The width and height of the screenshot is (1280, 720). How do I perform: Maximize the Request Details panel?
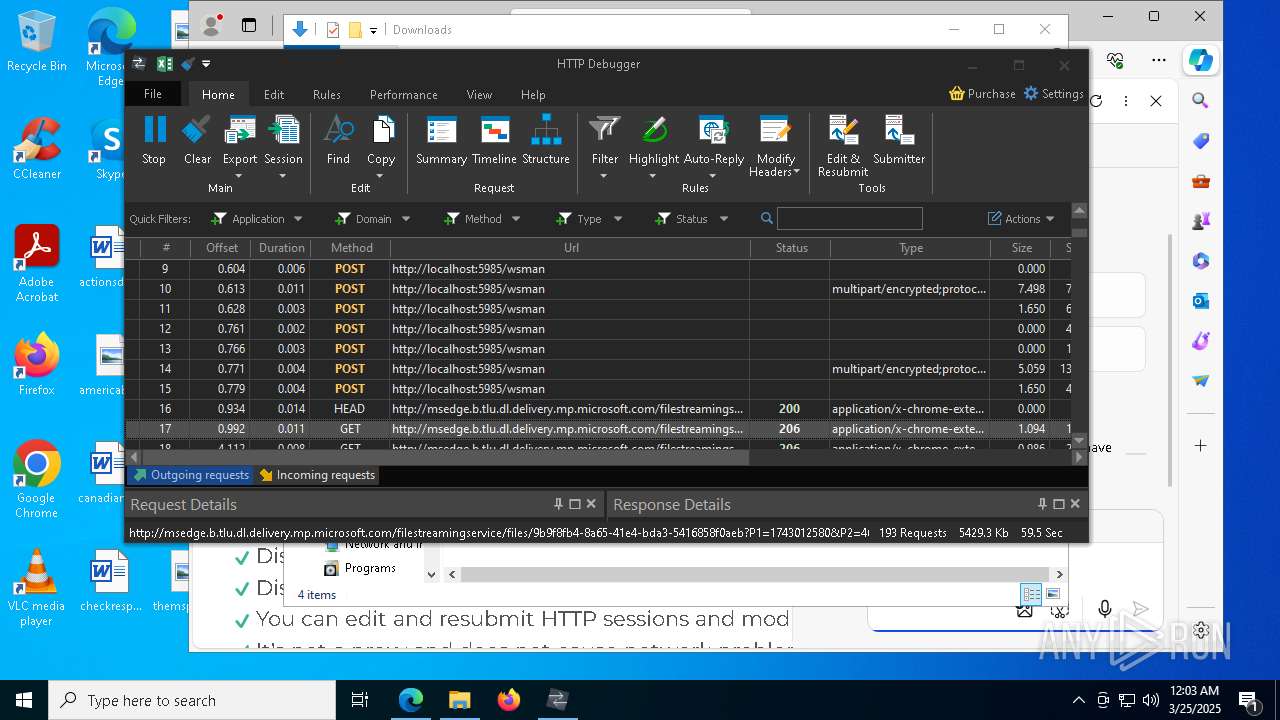click(575, 504)
